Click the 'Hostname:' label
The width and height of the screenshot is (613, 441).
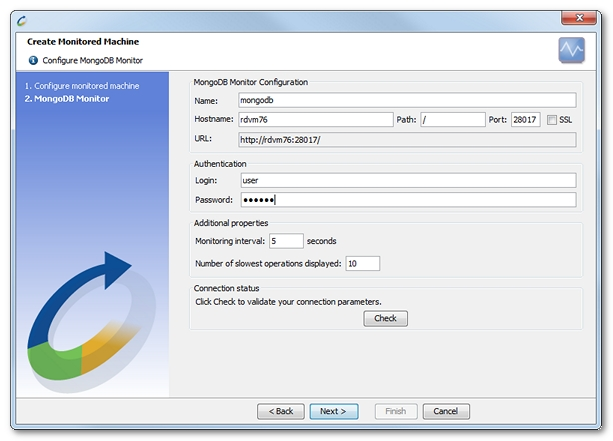tap(214, 119)
